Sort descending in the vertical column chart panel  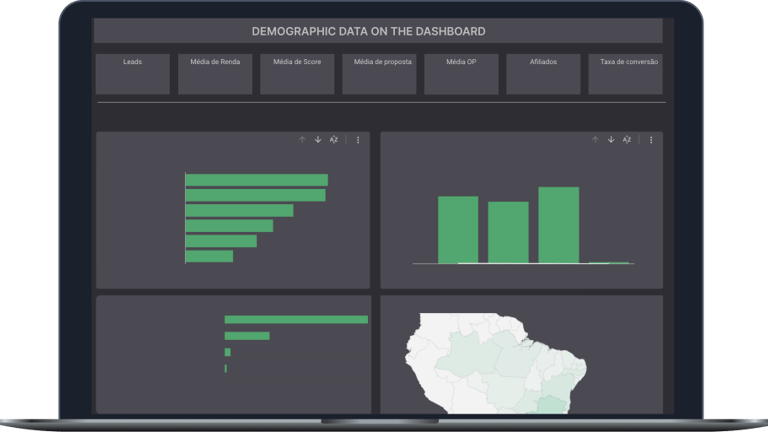point(611,140)
